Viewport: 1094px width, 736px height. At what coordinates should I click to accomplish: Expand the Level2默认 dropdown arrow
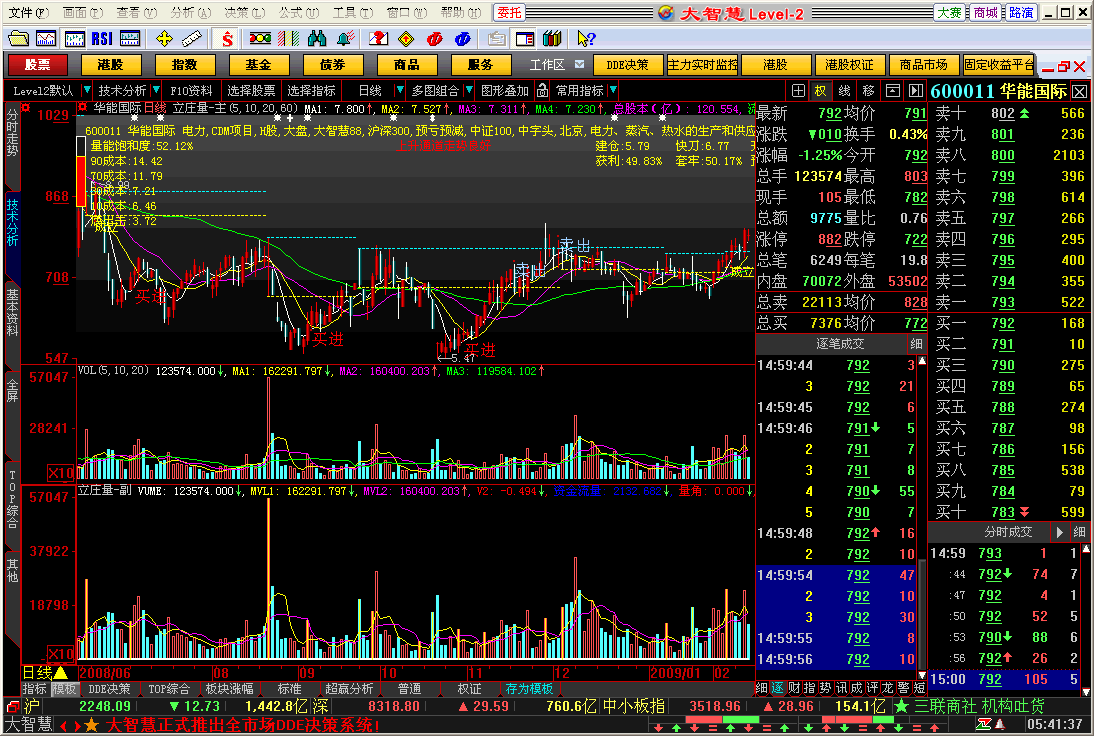tap(87, 91)
